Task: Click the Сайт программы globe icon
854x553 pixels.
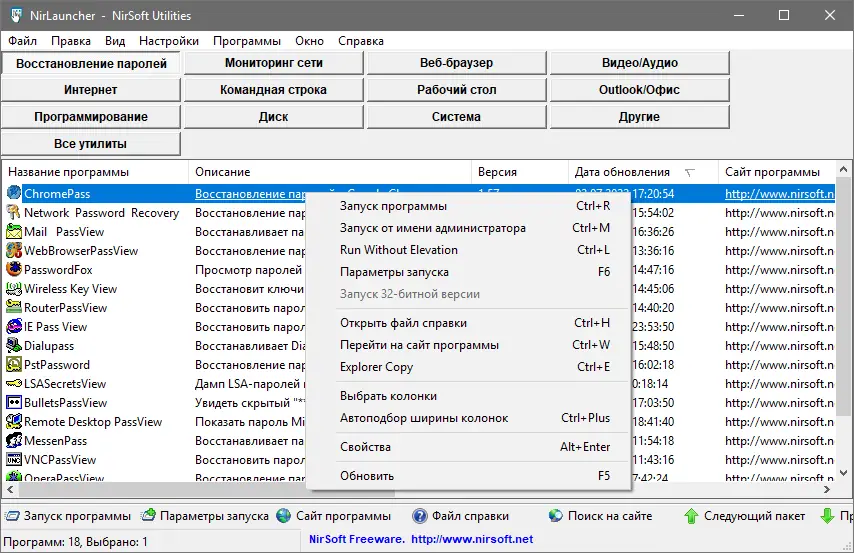Action: tap(284, 515)
